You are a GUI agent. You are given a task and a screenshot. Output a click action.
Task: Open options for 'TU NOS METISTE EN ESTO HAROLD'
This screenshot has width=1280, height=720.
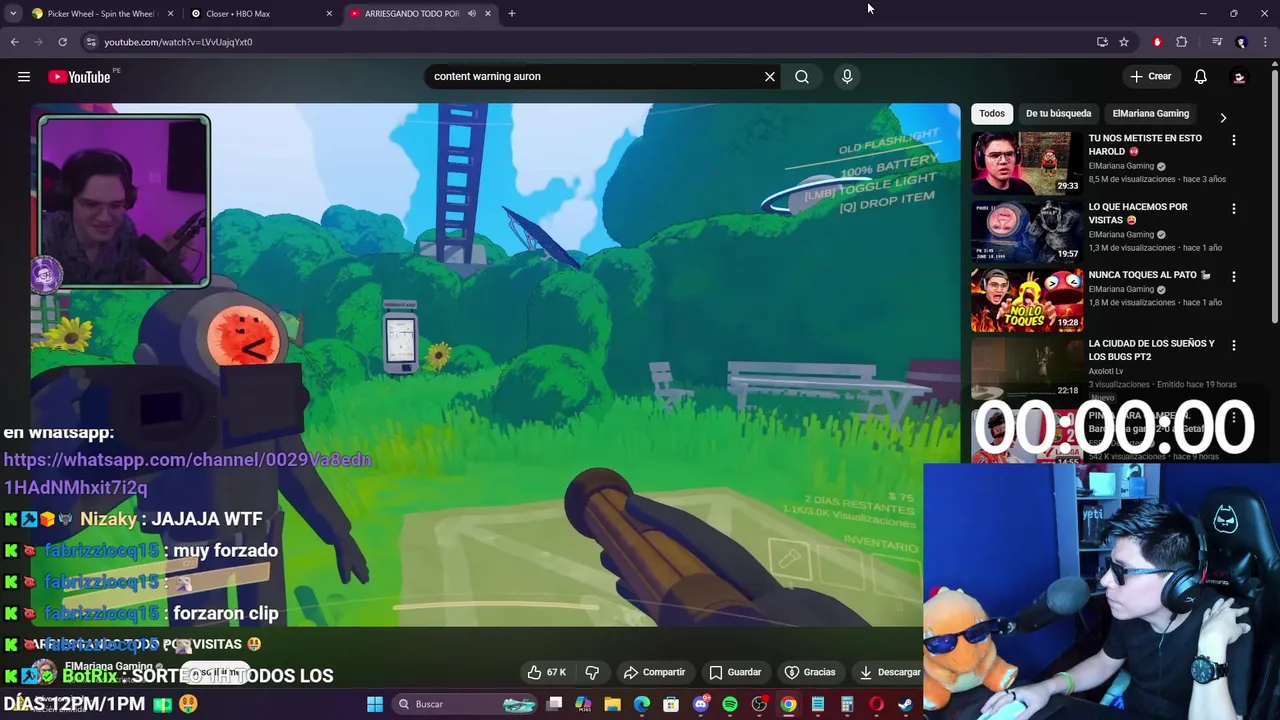[1233, 140]
